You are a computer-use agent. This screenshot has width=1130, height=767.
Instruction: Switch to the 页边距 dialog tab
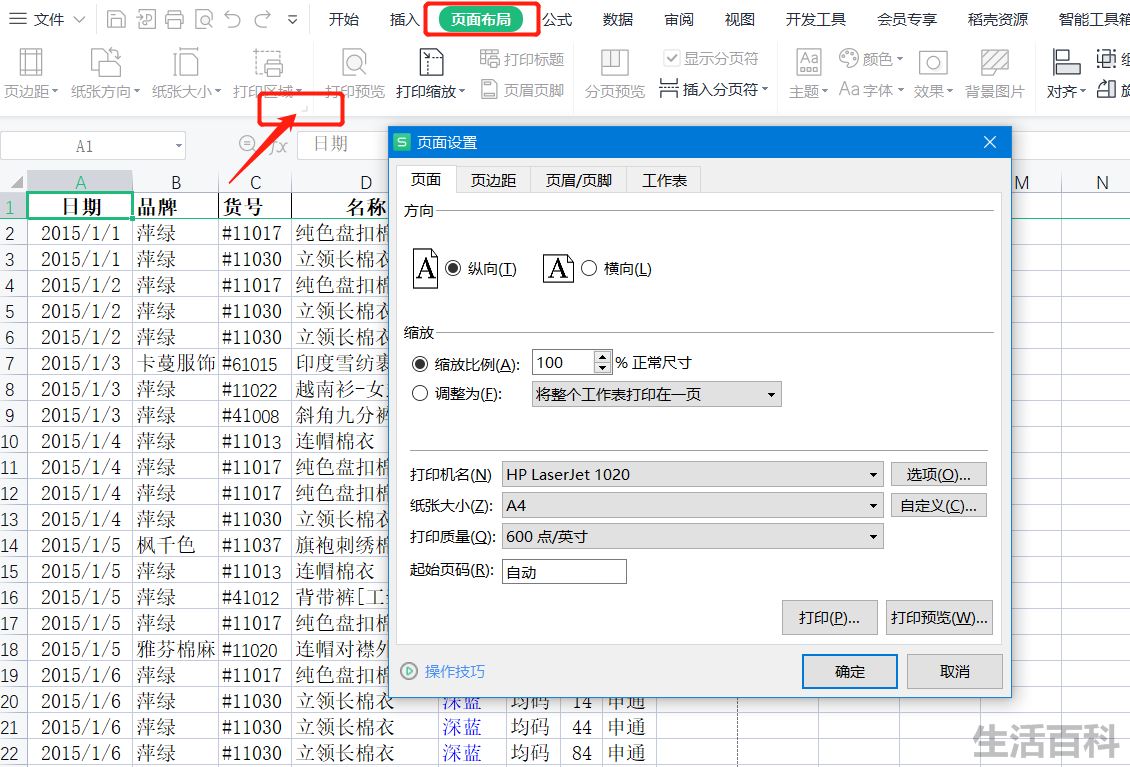[494, 180]
